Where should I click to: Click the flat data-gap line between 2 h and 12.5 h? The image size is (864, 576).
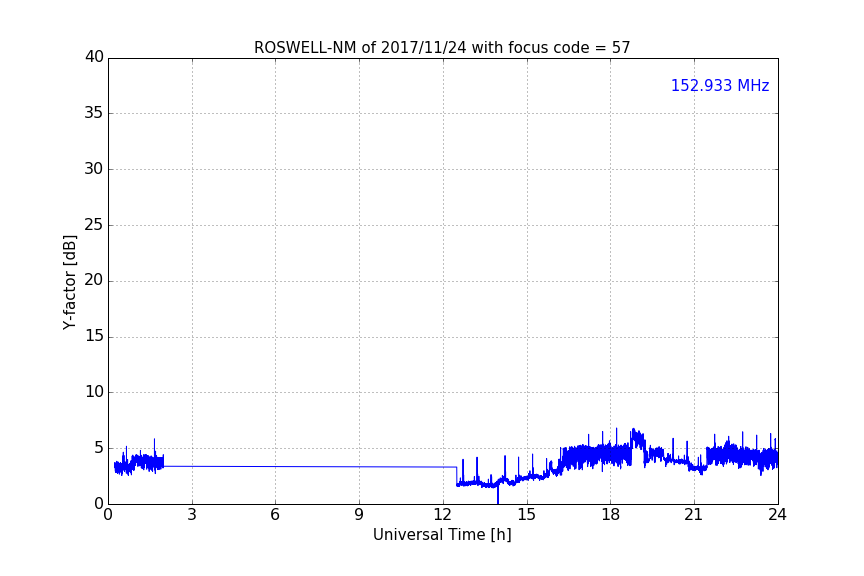[310, 467]
